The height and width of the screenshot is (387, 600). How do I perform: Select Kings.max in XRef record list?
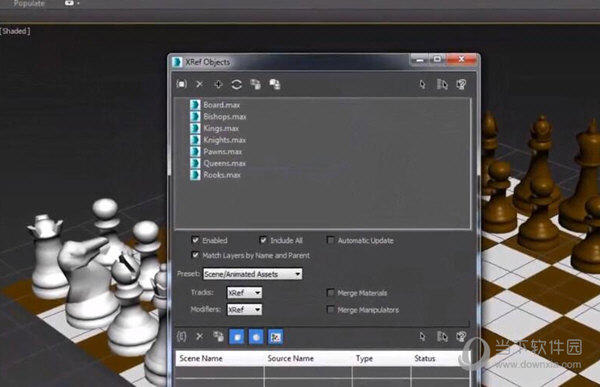click(221, 128)
